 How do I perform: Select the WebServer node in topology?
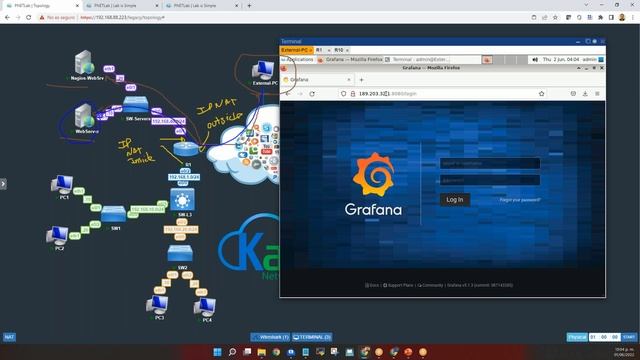(x=84, y=116)
